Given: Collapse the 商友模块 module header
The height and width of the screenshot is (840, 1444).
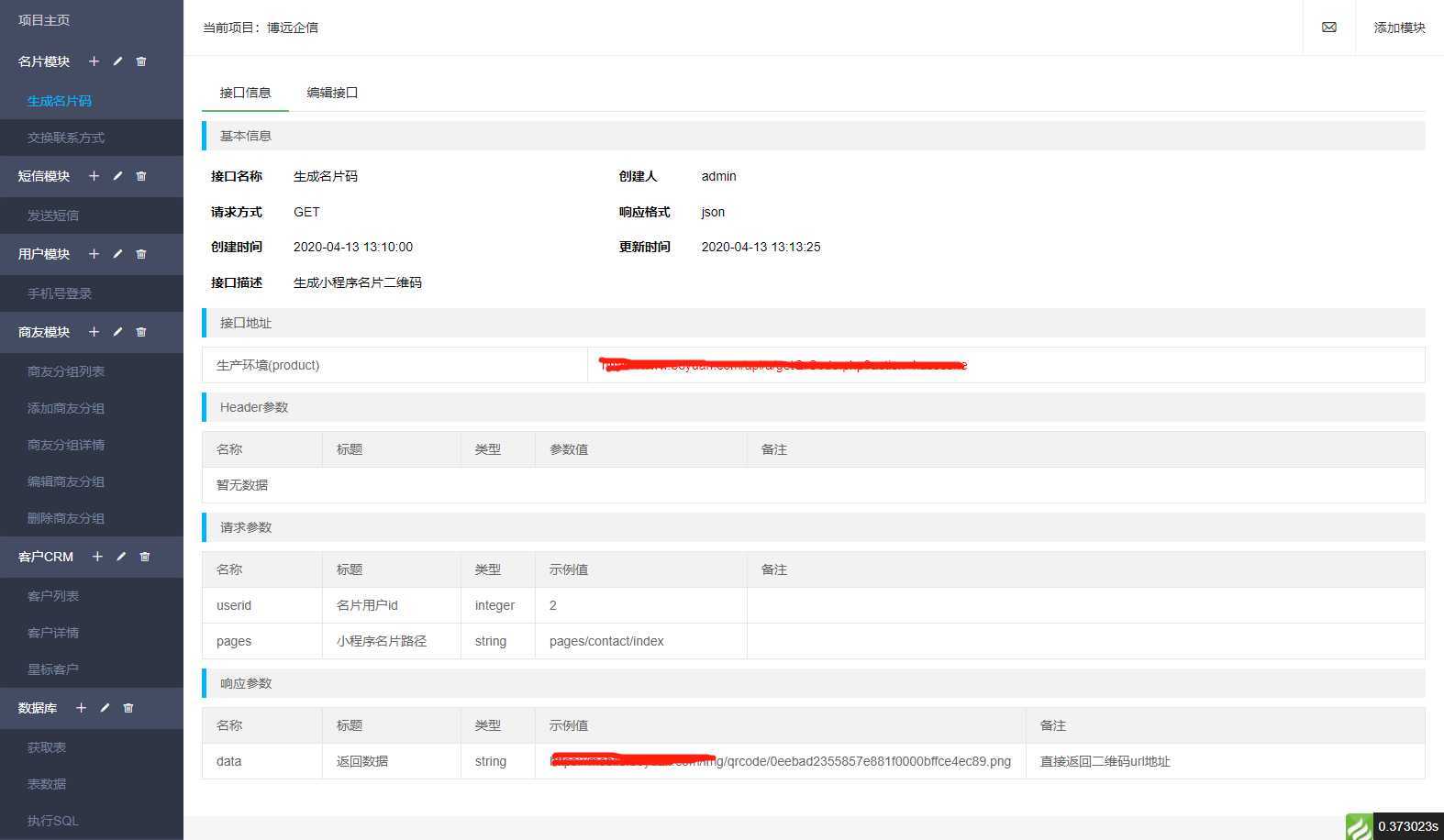Looking at the screenshot, I should click(x=44, y=332).
